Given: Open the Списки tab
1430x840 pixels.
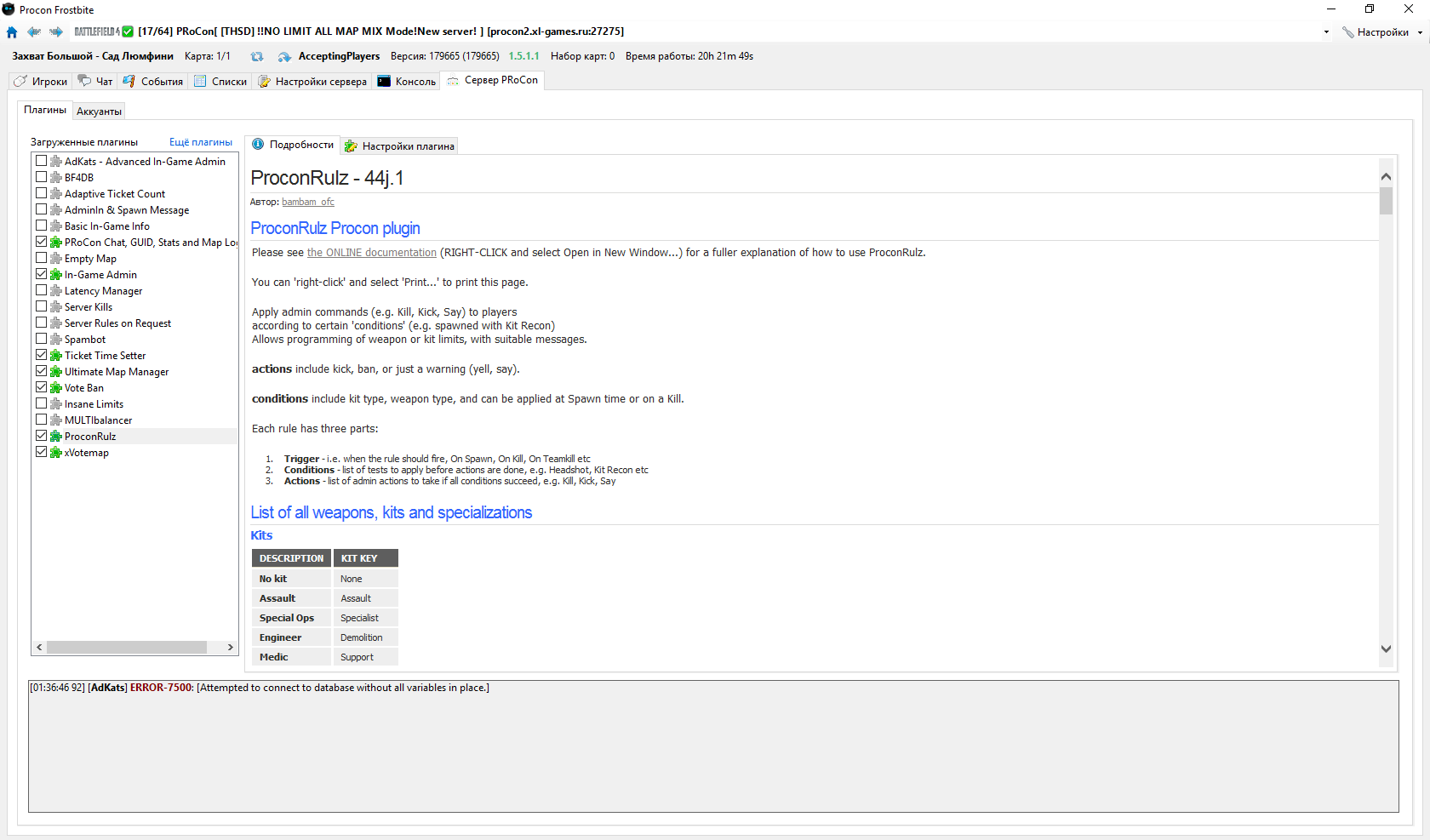Looking at the screenshot, I should 220,82.
